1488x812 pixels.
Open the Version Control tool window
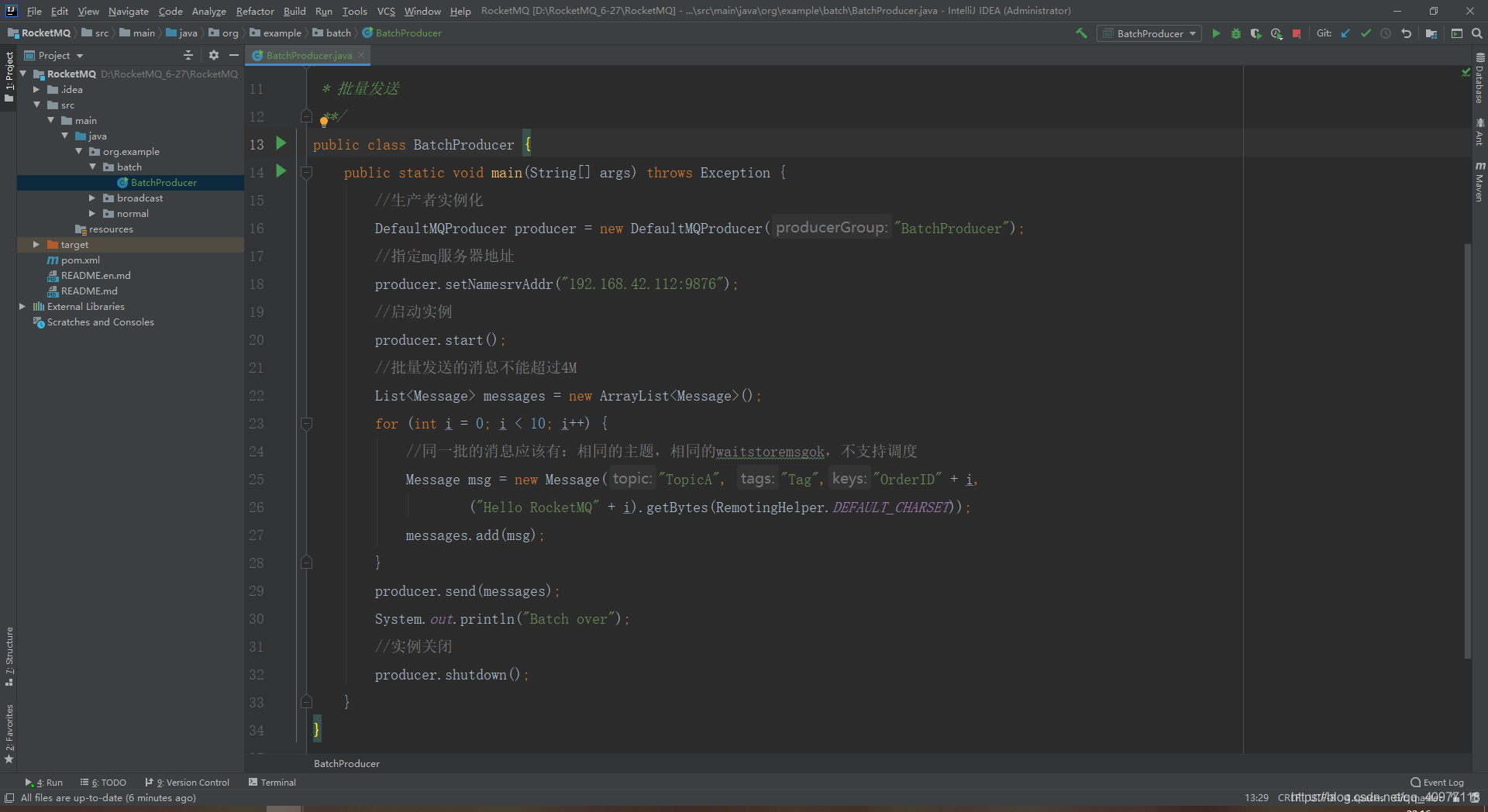(x=188, y=783)
